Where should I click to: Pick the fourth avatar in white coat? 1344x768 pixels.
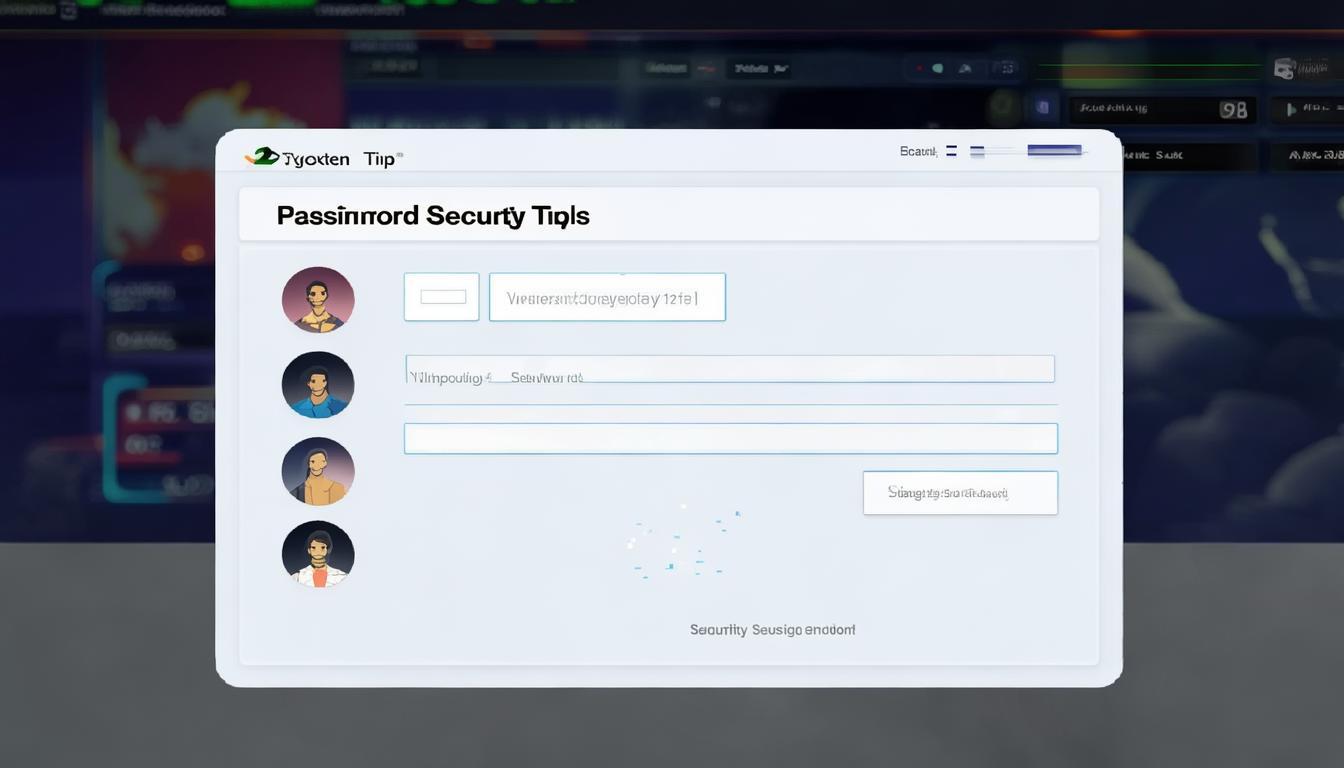(x=318, y=554)
